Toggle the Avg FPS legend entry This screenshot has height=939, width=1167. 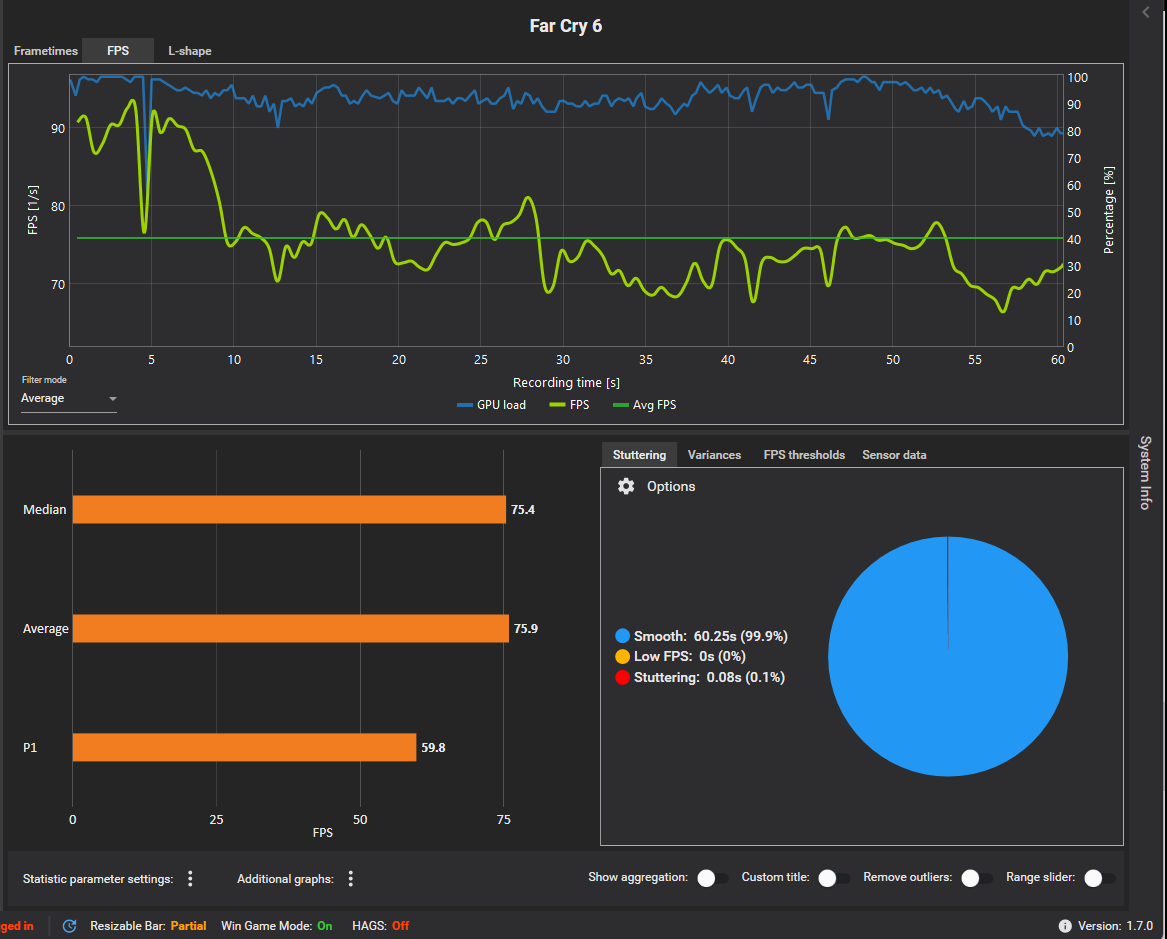coord(645,405)
